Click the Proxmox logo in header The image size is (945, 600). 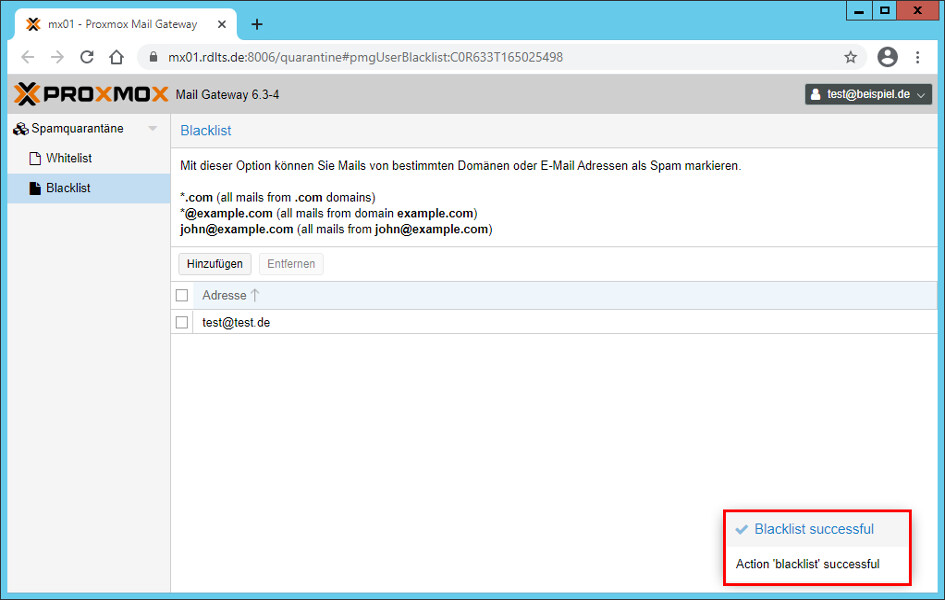[92, 94]
